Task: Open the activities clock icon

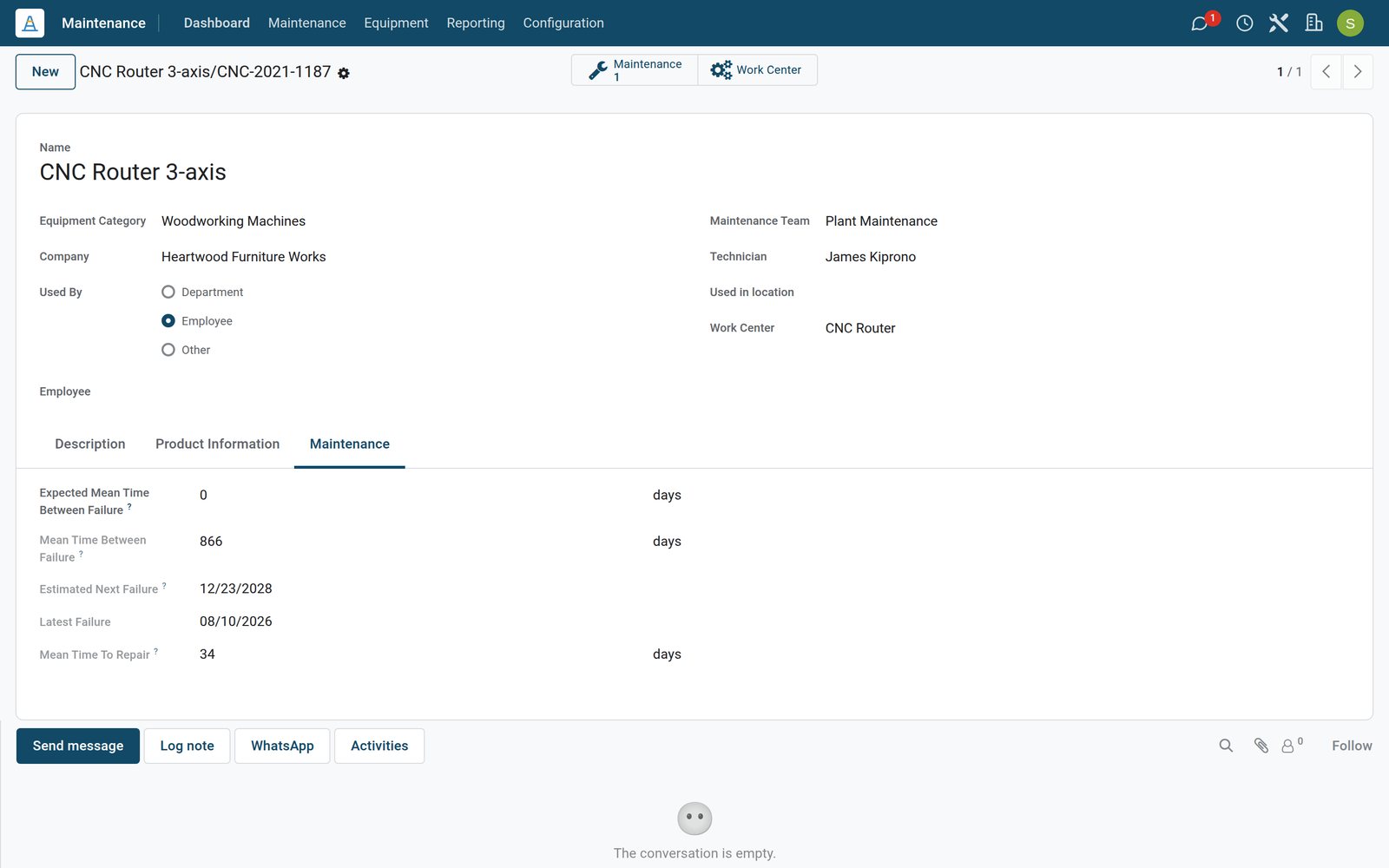Action: [1244, 23]
